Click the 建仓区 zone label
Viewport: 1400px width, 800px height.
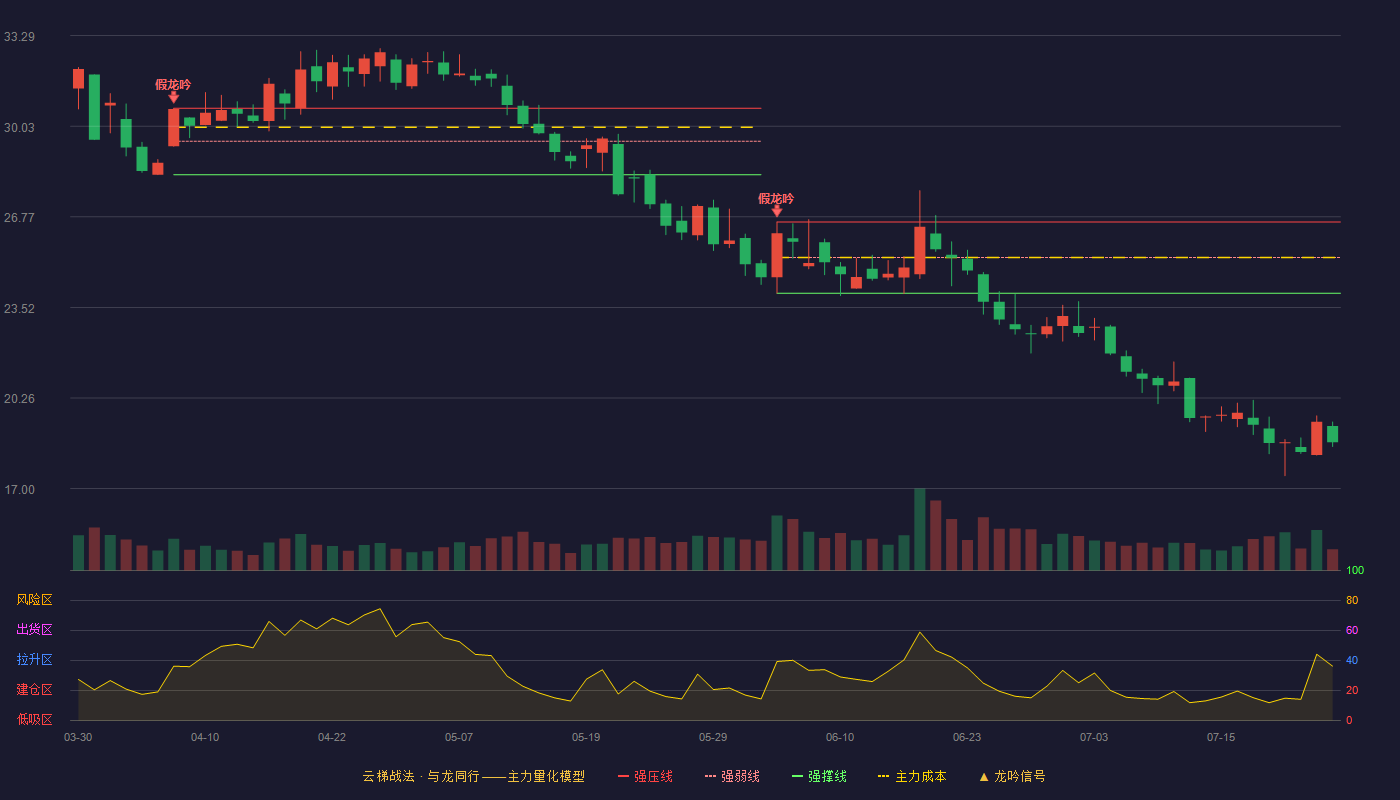pyautogui.click(x=34, y=690)
